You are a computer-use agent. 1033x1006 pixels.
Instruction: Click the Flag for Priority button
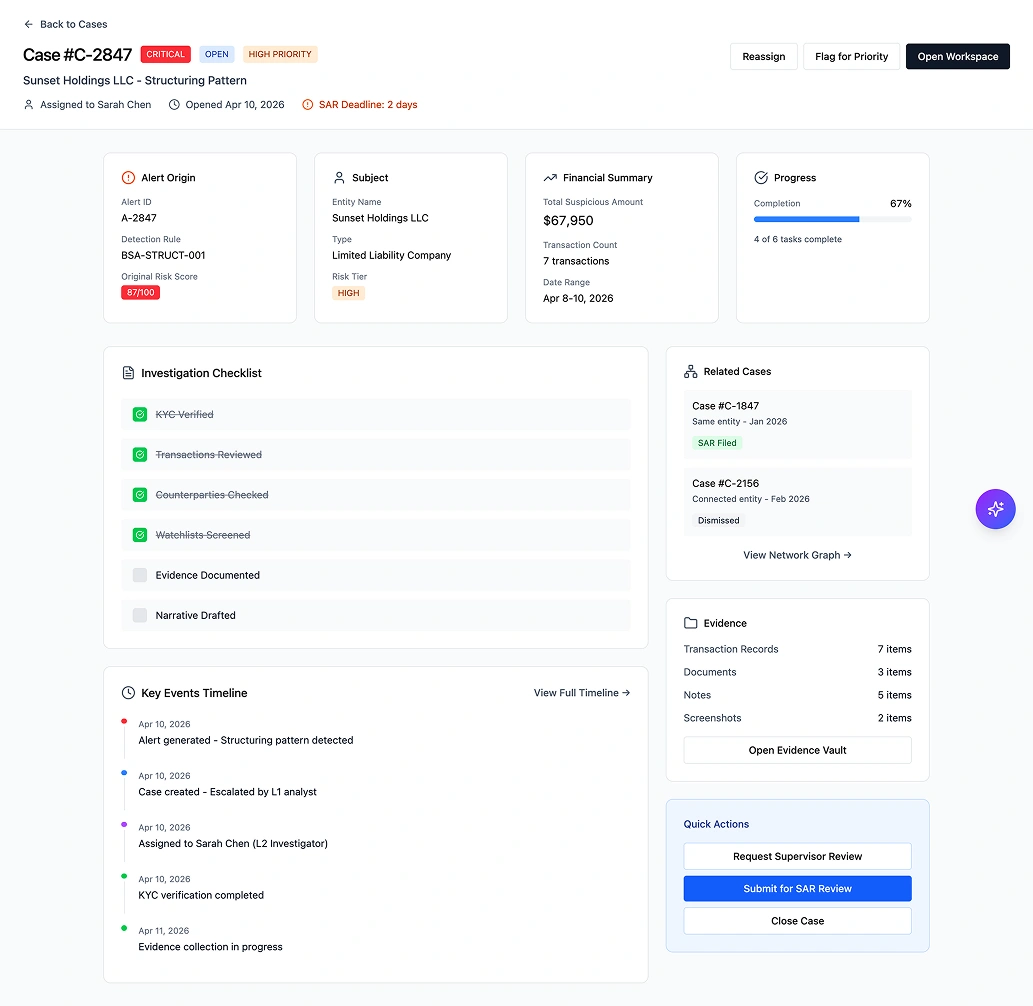tap(851, 57)
